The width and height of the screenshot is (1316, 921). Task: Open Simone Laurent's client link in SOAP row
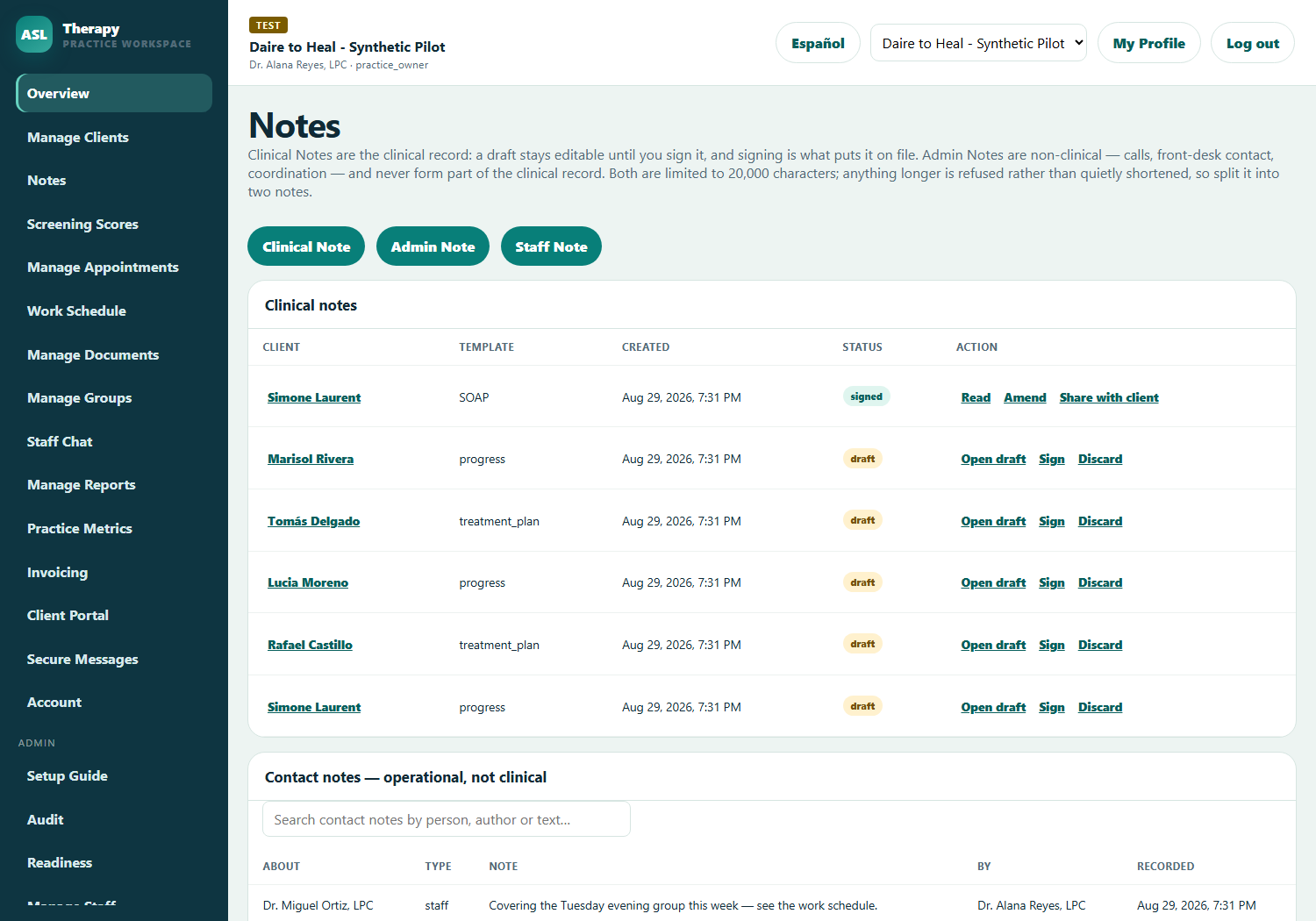[x=314, y=397]
